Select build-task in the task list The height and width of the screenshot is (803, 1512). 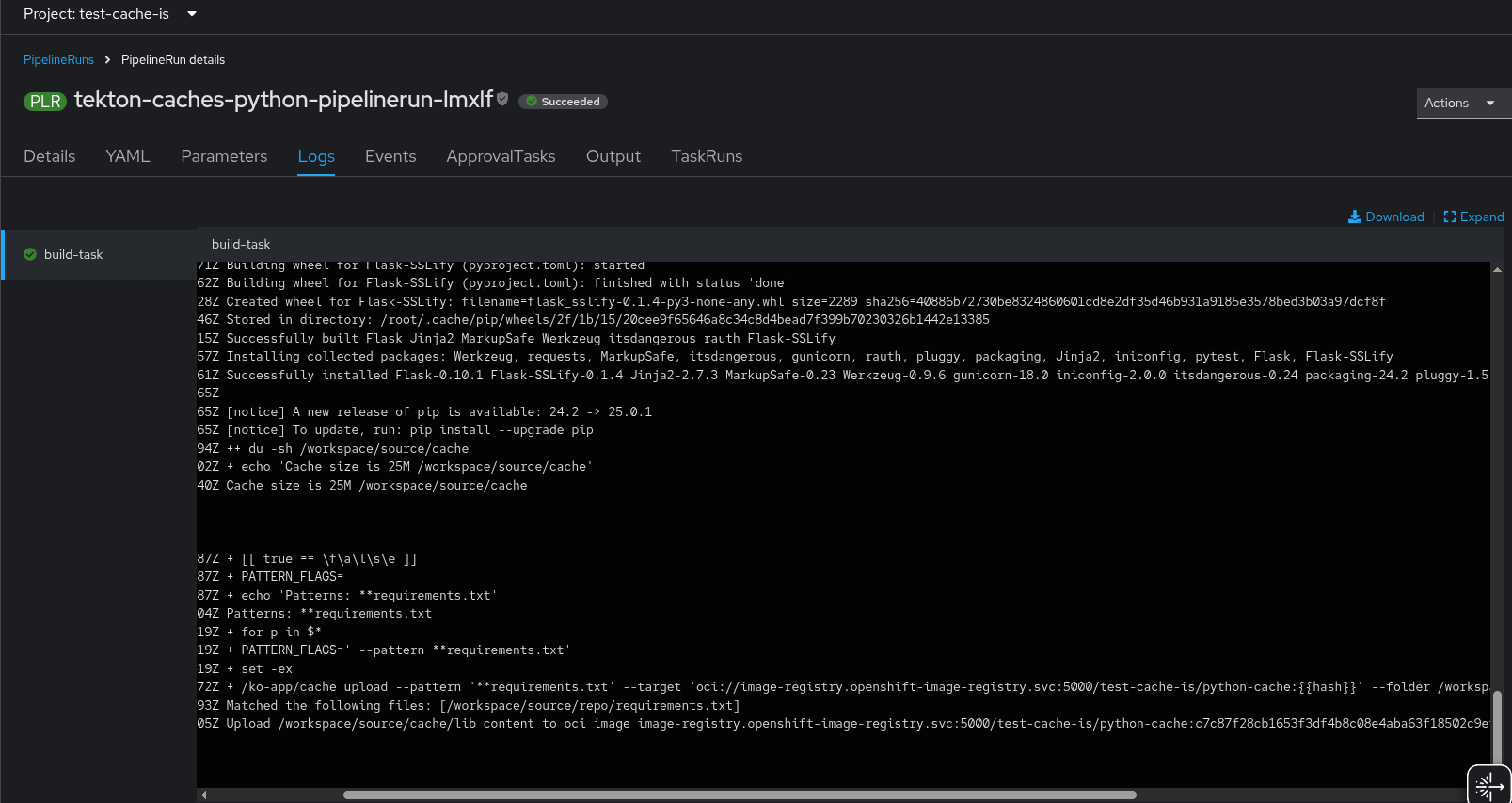coord(73,254)
